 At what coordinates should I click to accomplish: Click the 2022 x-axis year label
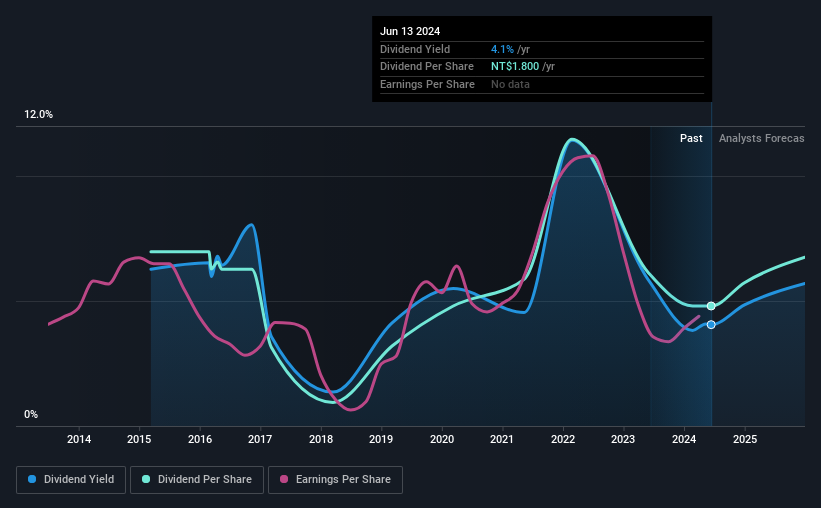click(563, 439)
